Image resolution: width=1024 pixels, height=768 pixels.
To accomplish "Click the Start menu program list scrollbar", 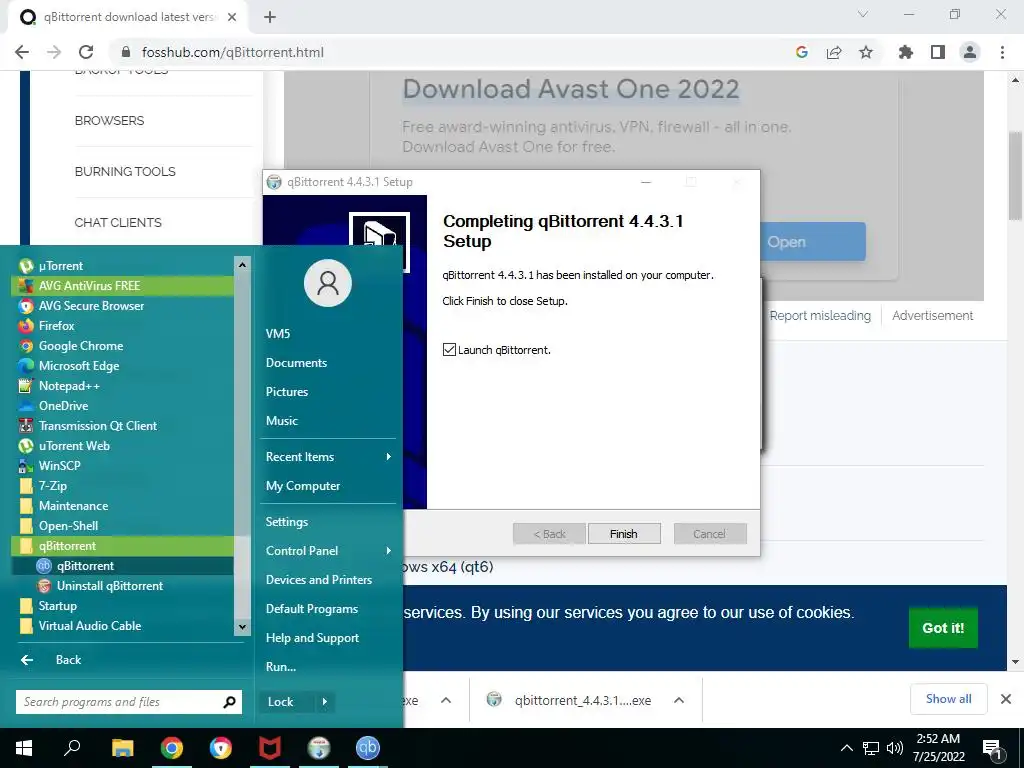I will [242, 445].
